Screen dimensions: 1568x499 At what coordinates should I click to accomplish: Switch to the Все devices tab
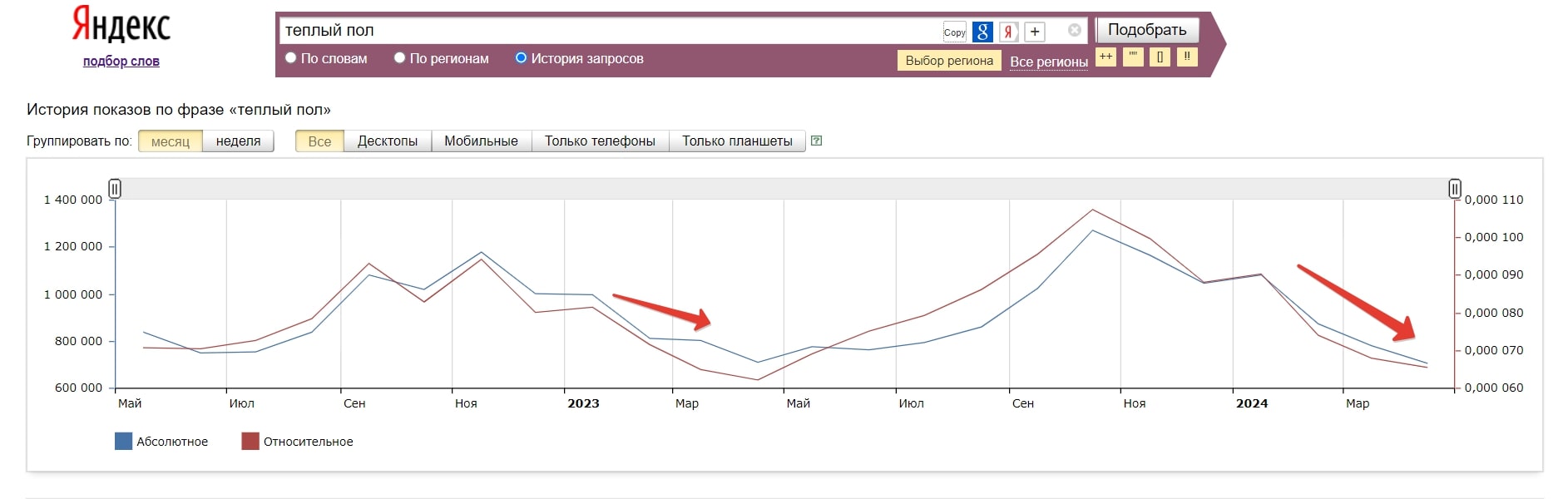click(319, 141)
